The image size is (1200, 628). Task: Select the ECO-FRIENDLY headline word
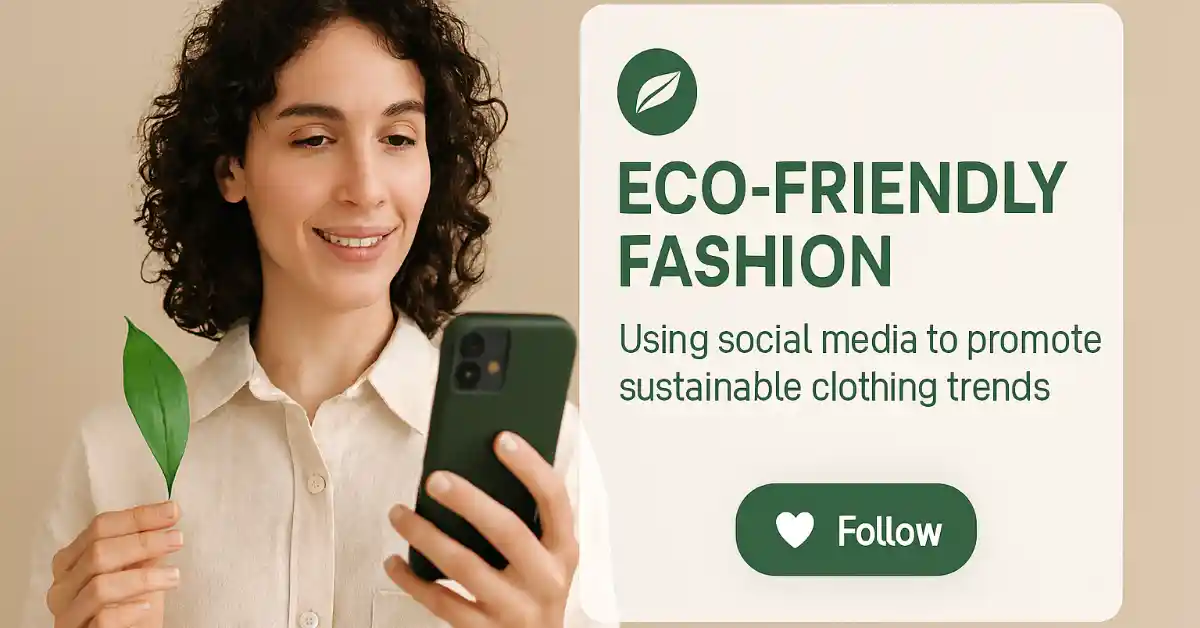pos(842,188)
